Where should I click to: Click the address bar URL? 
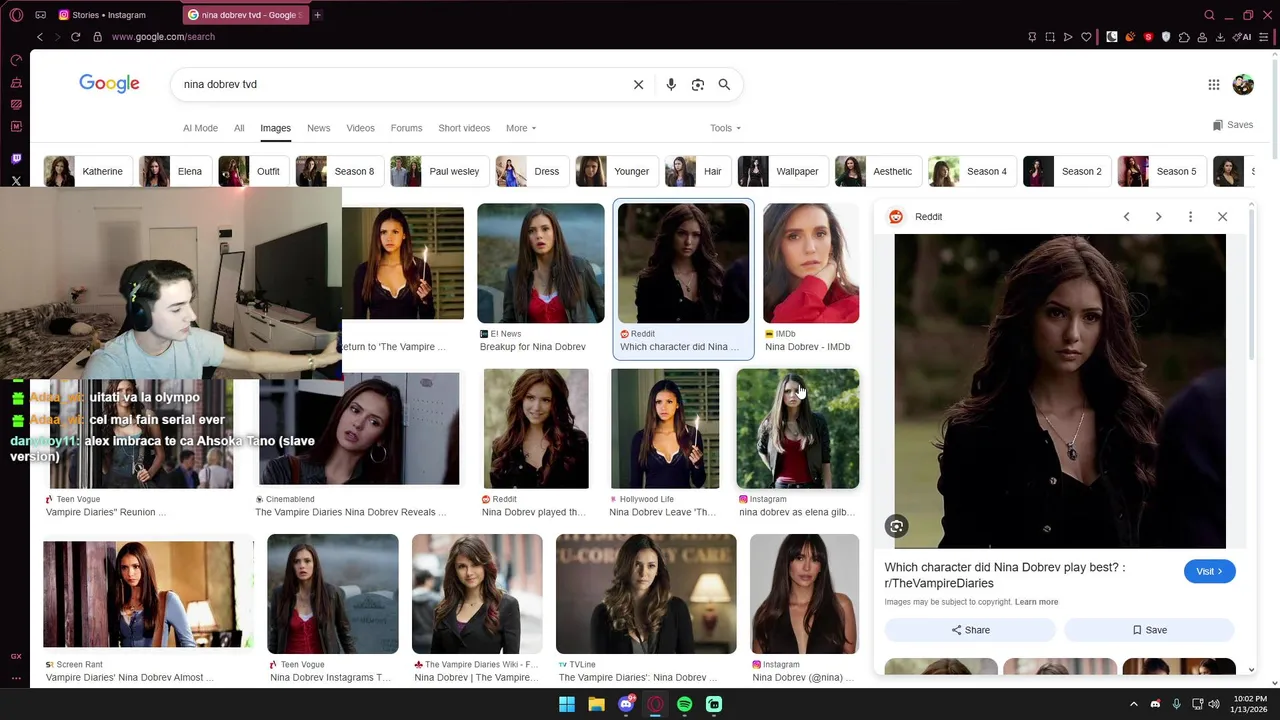163,37
